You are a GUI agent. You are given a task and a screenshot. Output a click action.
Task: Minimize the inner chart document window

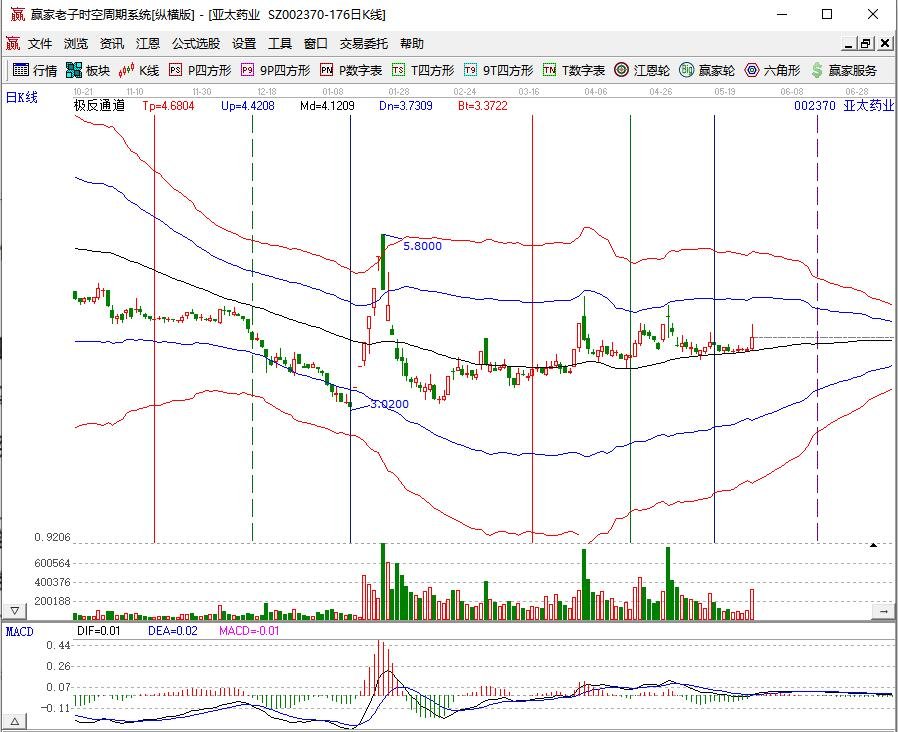pos(849,43)
